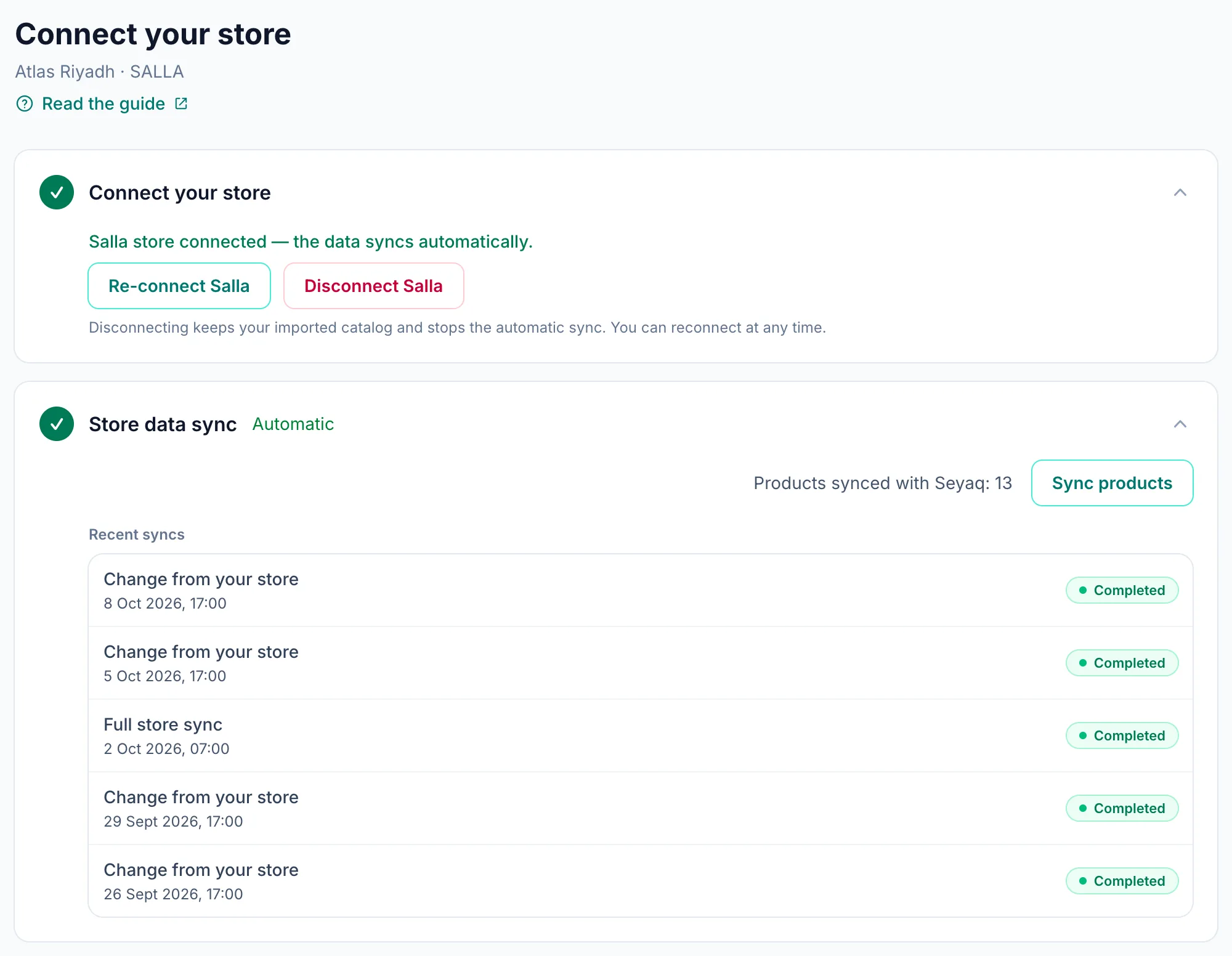Select the sync entry dated 5 Oct 2026, 17:00

pos(641,663)
